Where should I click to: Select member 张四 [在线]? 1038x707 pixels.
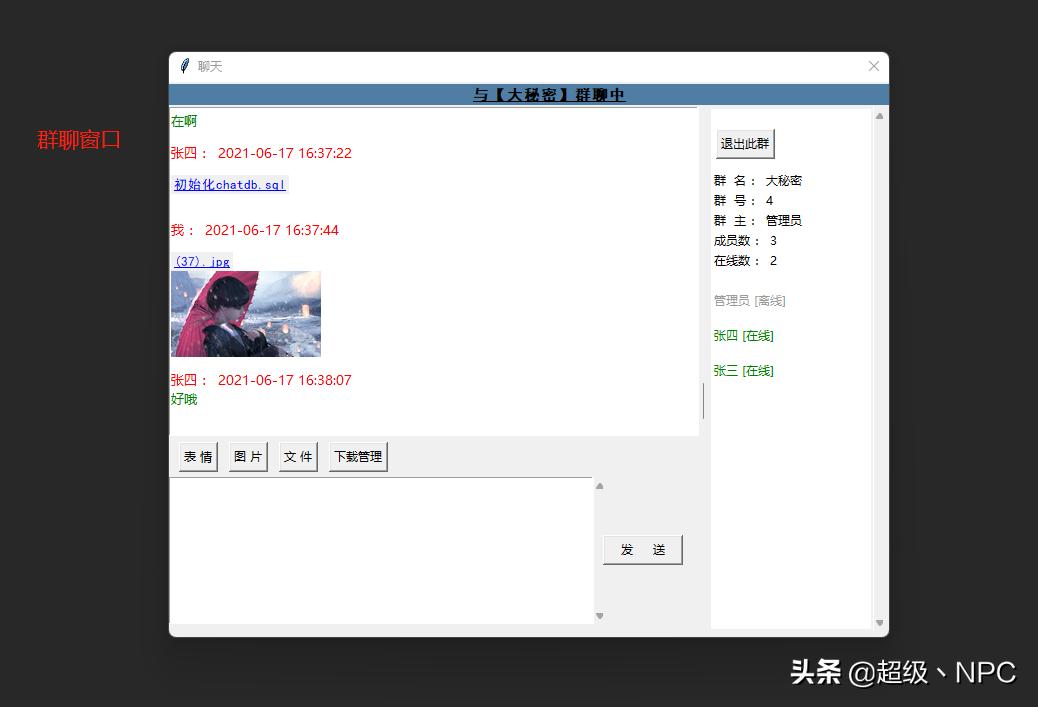[x=743, y=335]
